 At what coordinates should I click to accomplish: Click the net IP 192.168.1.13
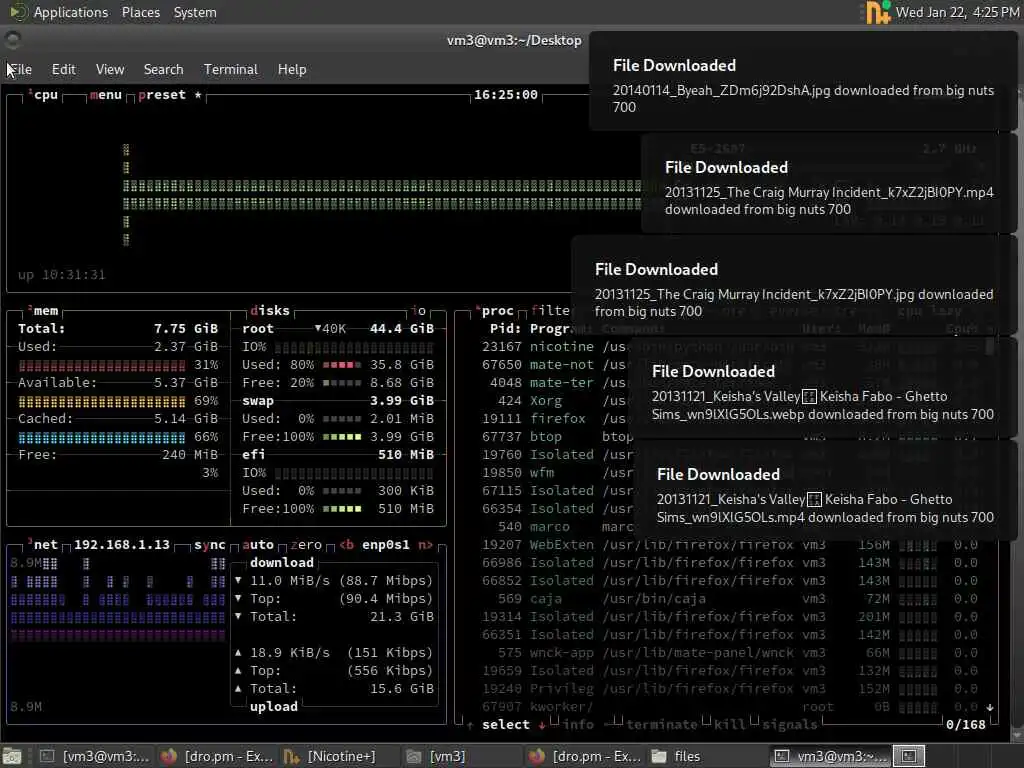point(121,545)
